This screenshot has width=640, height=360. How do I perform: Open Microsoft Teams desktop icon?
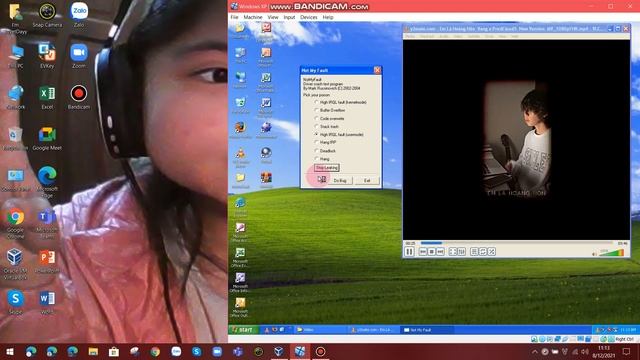pos(47,223)
